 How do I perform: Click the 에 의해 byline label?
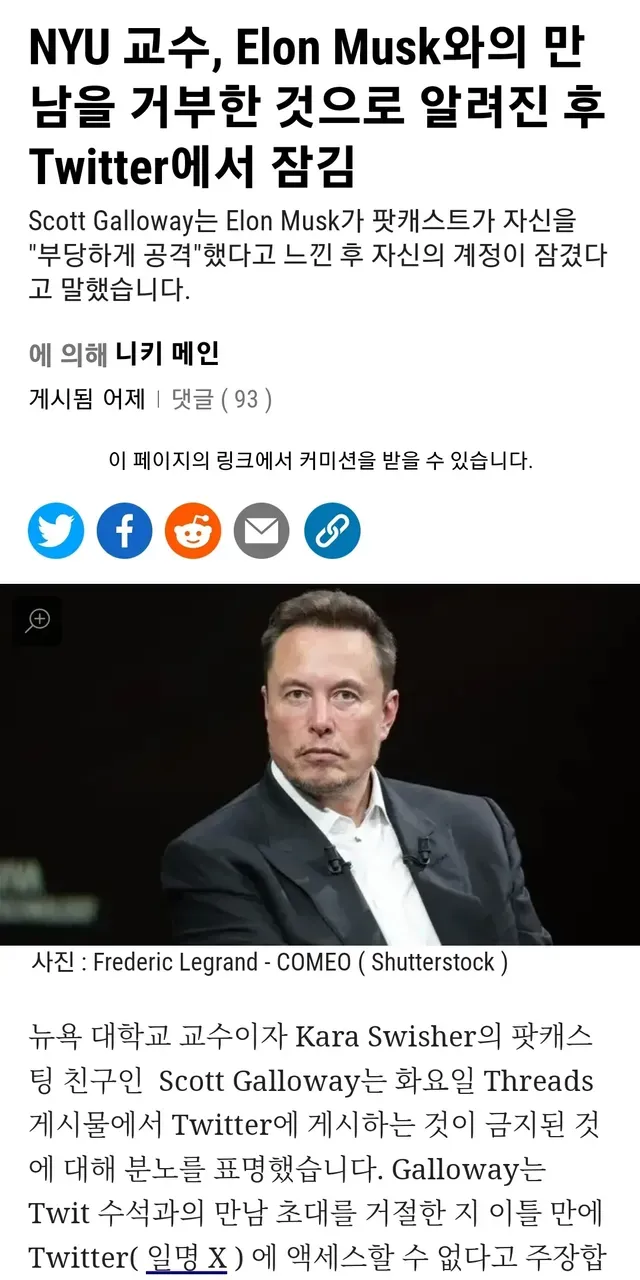point(68,354)
